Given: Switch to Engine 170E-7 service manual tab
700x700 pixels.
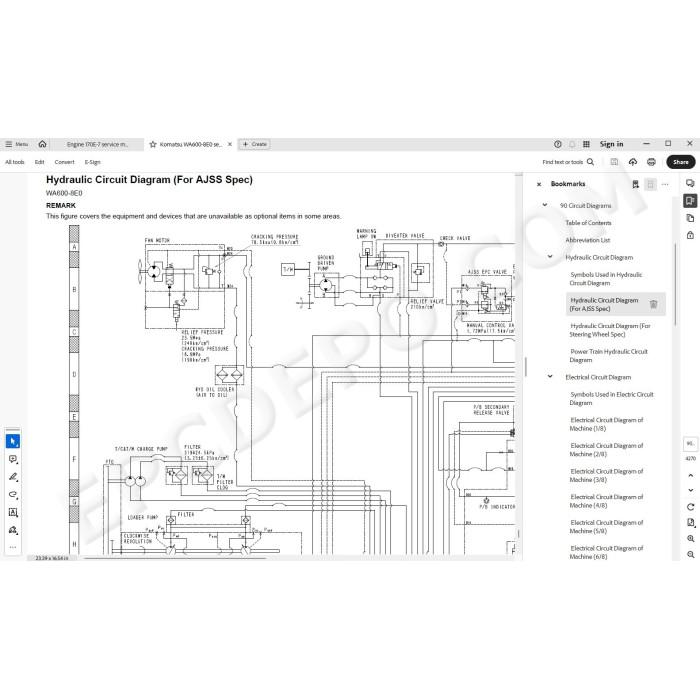Looking at the screenshot, I should pos(97,144).
